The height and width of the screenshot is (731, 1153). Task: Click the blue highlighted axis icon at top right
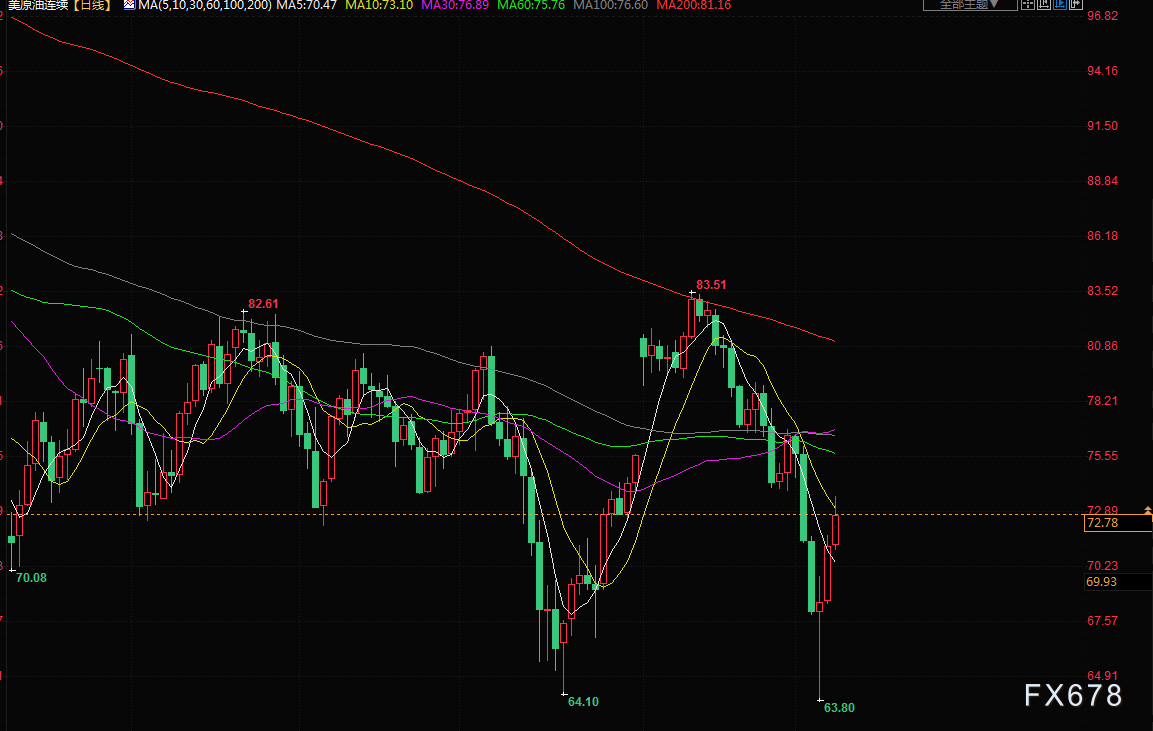tap(1060, 4)
